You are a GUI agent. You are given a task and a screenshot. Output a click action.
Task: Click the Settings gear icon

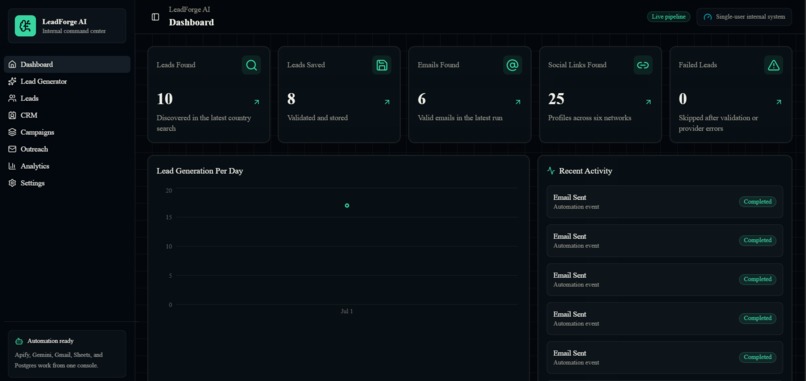(x=12, y=183)
